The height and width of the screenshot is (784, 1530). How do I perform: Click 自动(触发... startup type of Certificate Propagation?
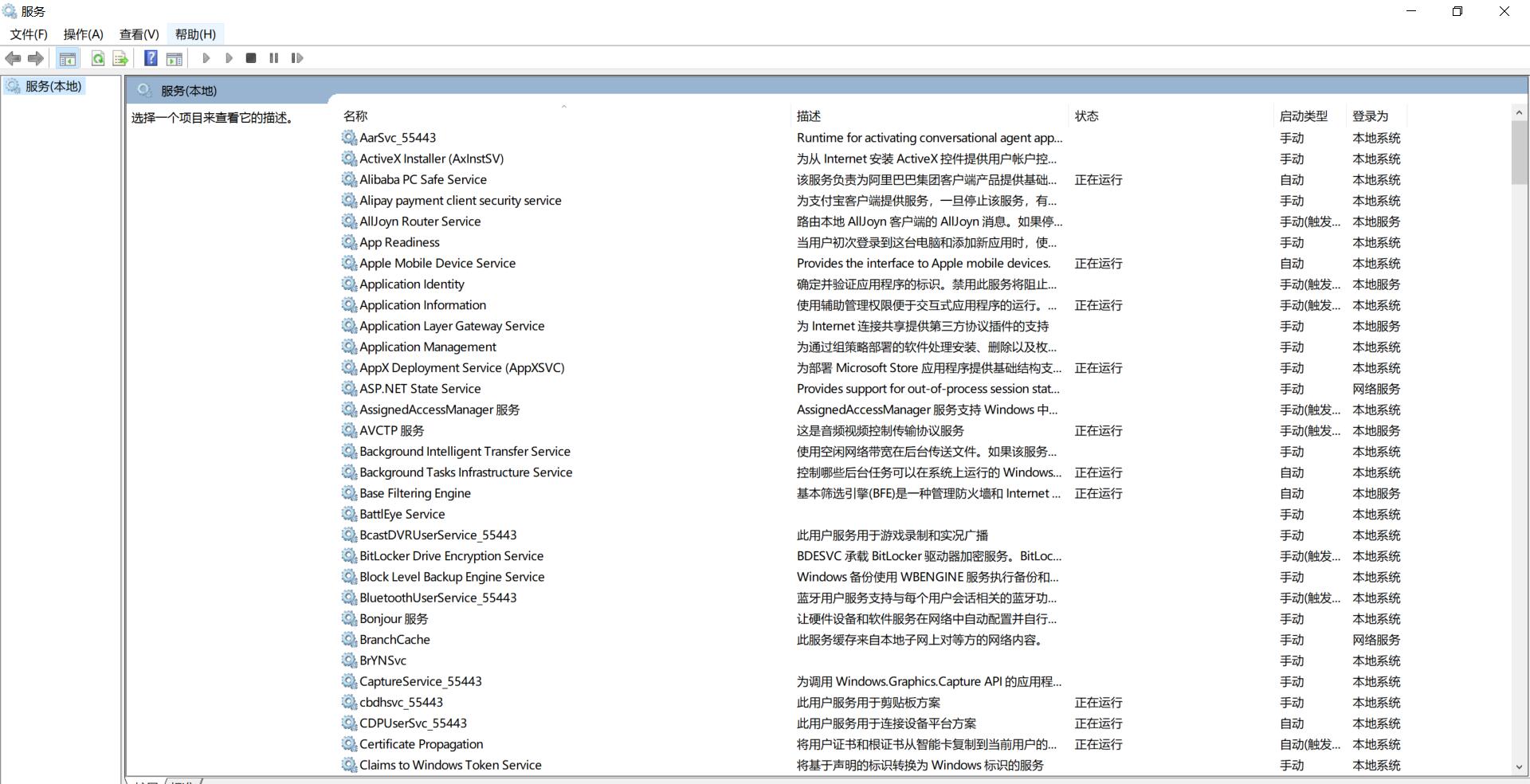pos(1310,744)
